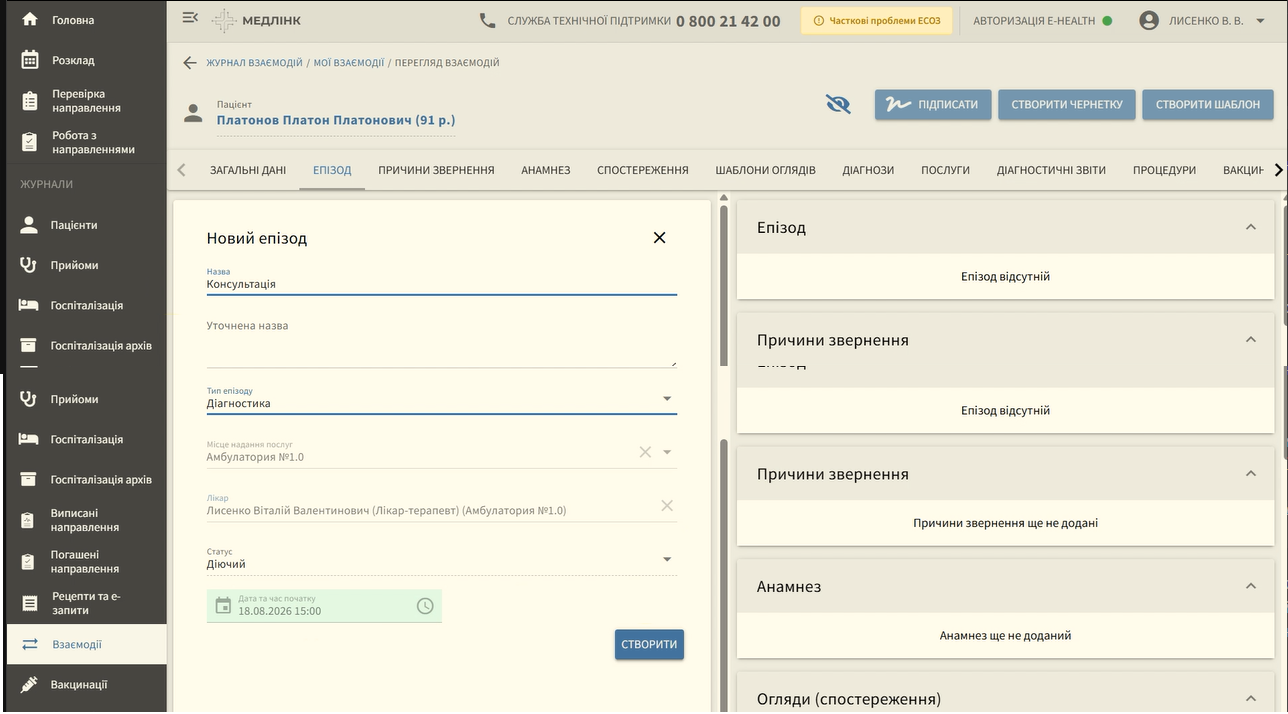
Task: Open the Мої взаємодії breadcrumb link
Action: pos(349,62)
